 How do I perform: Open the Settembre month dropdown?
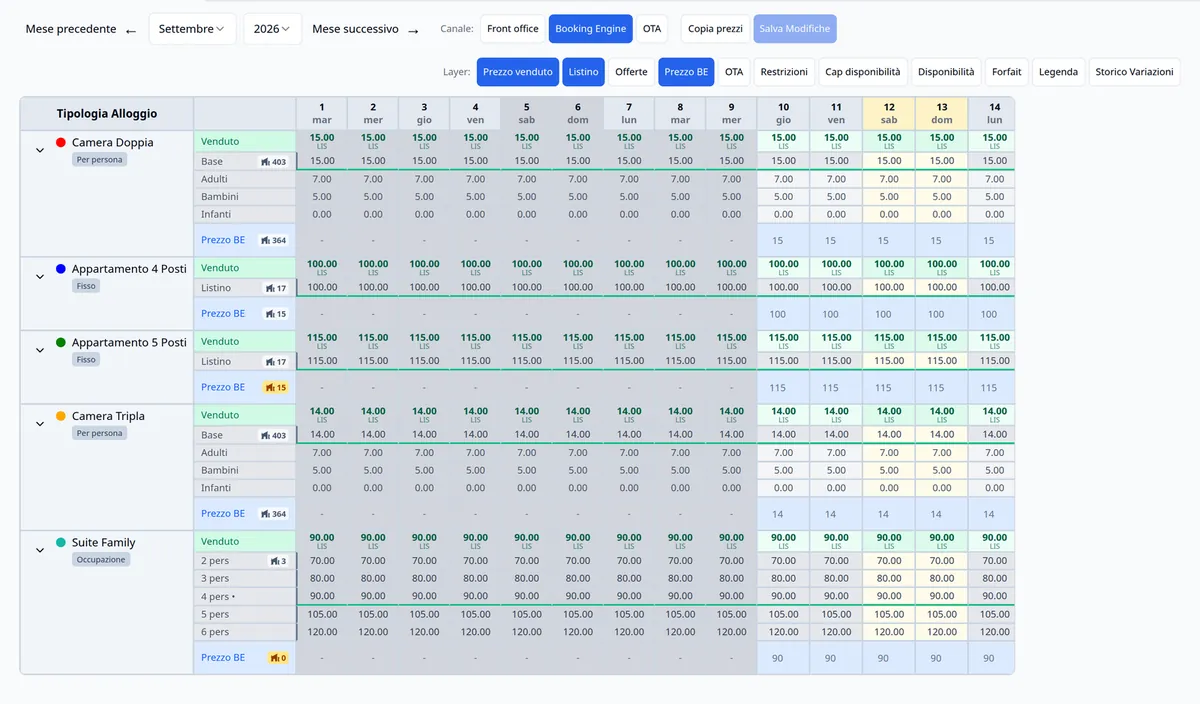coord(193,29)
